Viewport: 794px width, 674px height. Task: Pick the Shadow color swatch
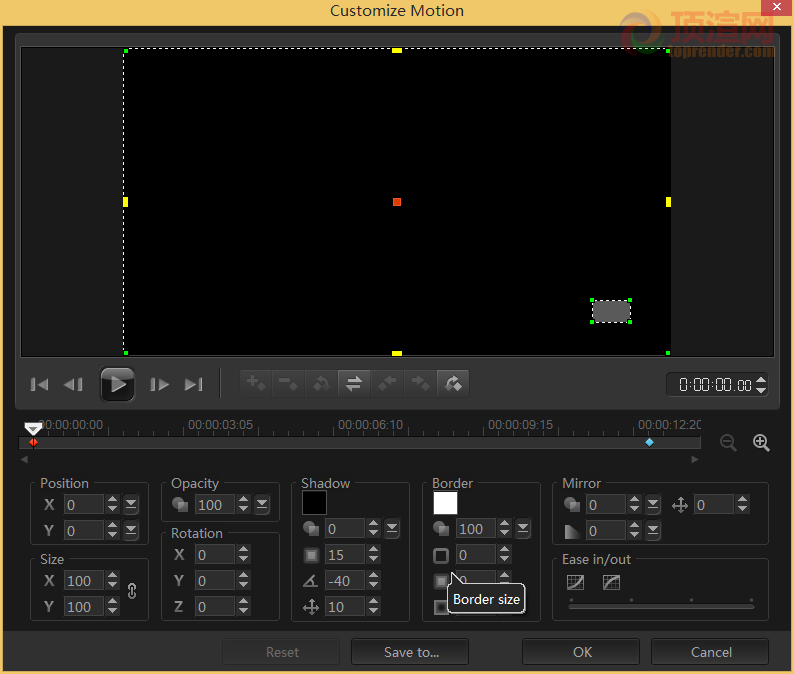point(314,503)
